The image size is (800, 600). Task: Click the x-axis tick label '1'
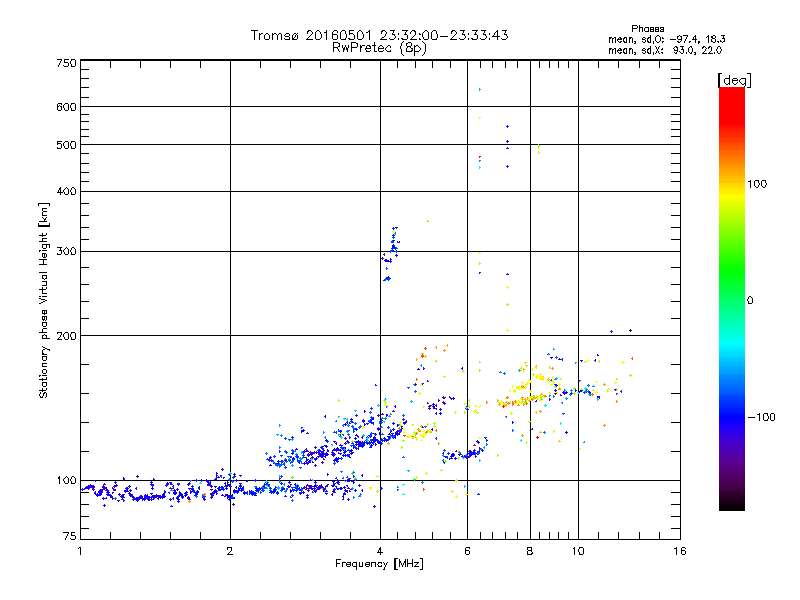pyautogui.click(x=80, y=551)
